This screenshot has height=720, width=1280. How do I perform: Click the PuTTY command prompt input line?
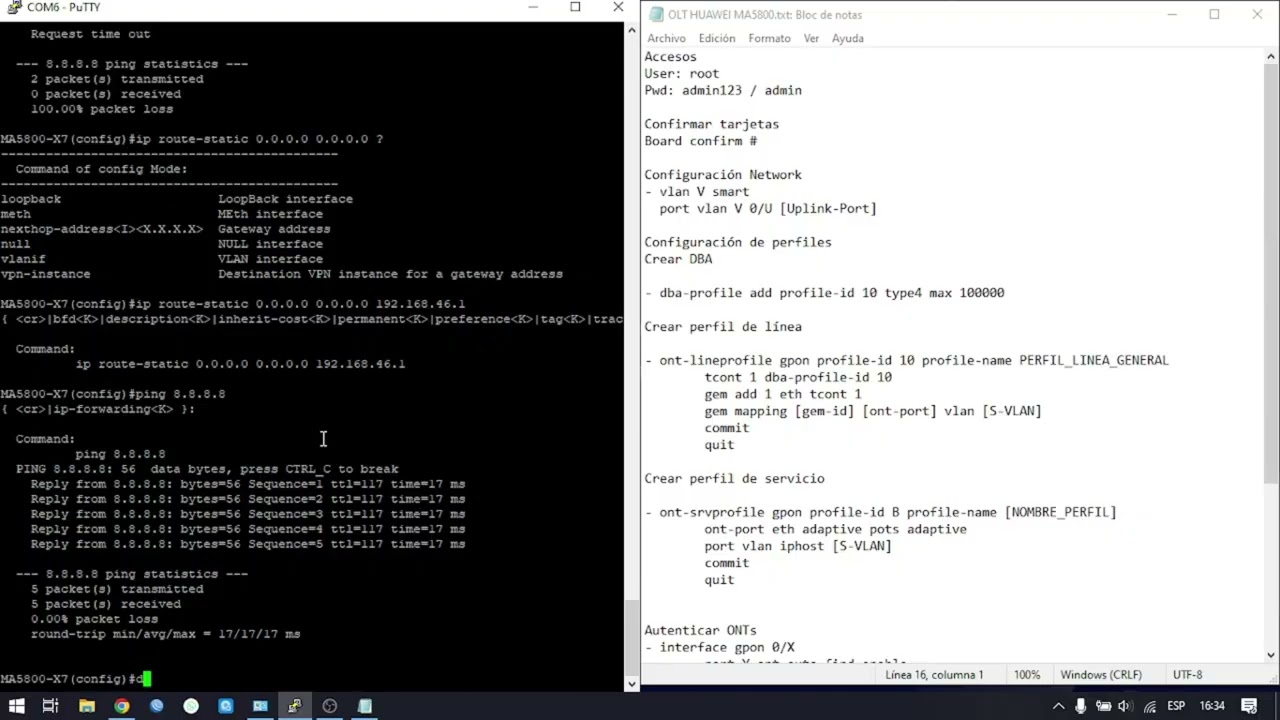pos(75,679)
